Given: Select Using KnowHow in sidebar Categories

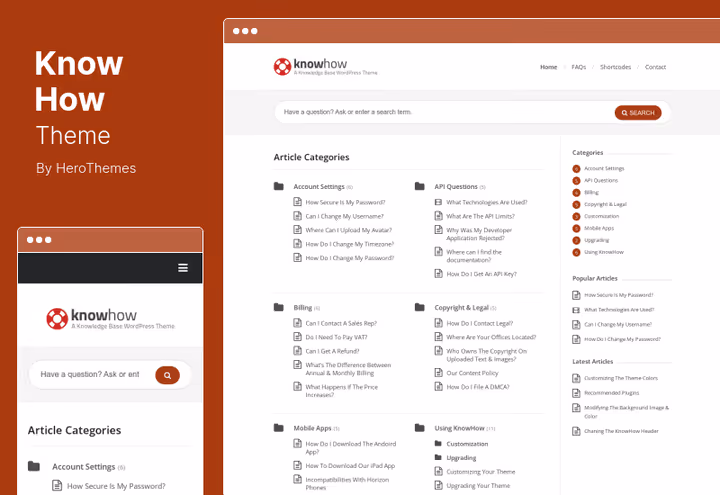Looking at the screenshot, I should point(604,252).
